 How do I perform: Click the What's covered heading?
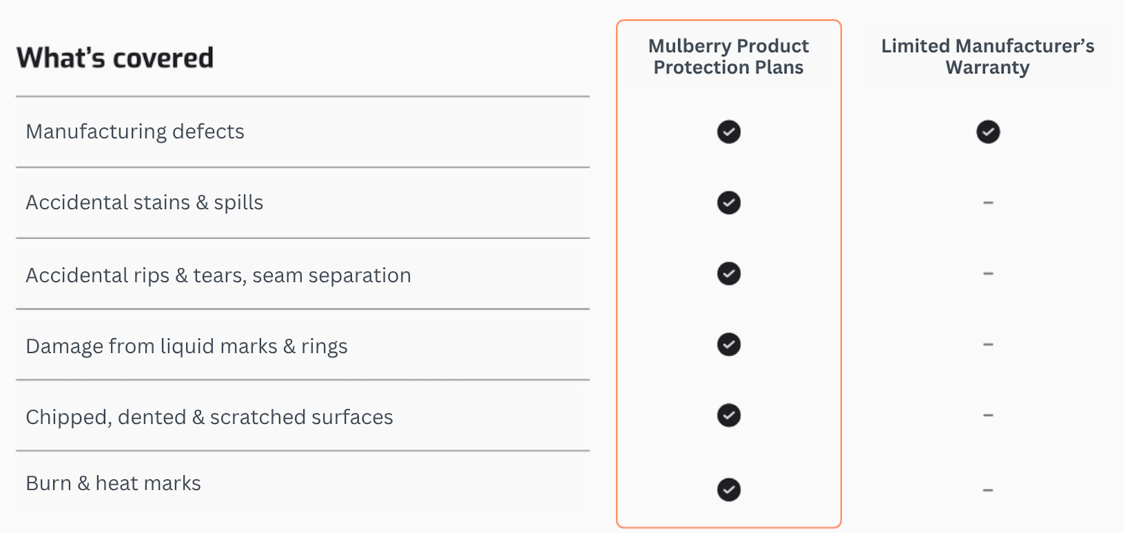coord(115,58)
